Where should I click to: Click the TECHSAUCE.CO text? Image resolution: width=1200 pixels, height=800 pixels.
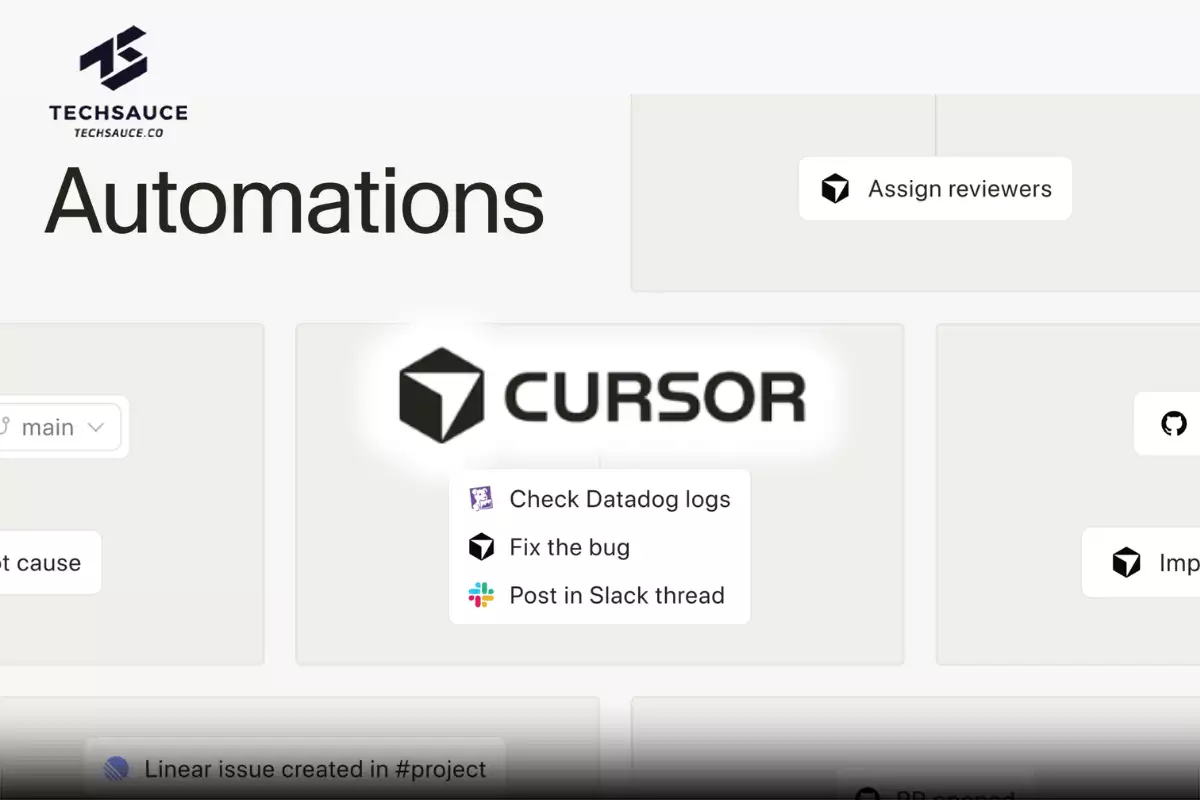[118, 132]
